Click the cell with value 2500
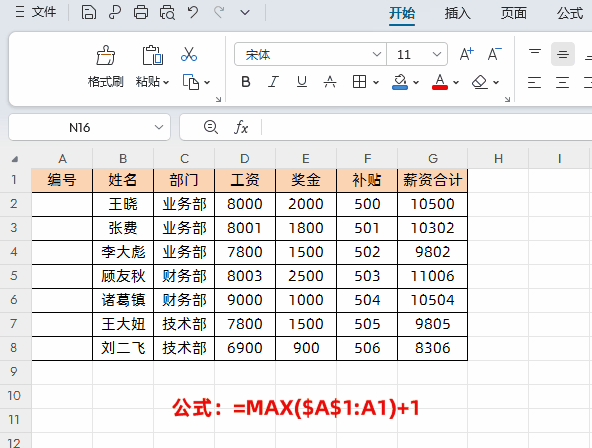The height and width of the screenshot is (448, 592). tap(306, 276)
